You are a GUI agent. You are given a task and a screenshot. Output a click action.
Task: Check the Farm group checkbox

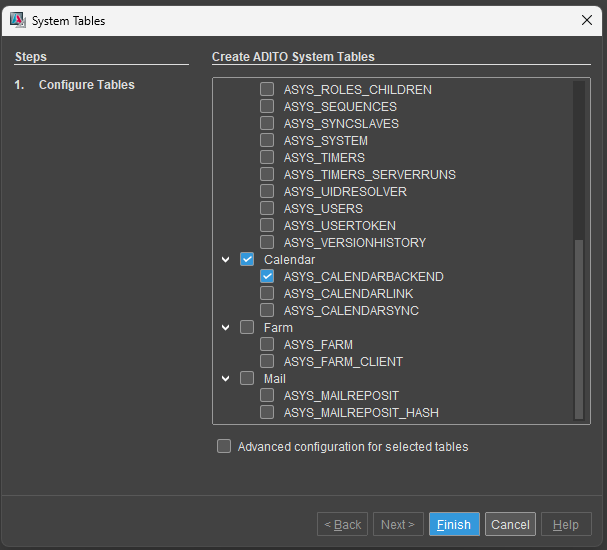click(247, 327)
